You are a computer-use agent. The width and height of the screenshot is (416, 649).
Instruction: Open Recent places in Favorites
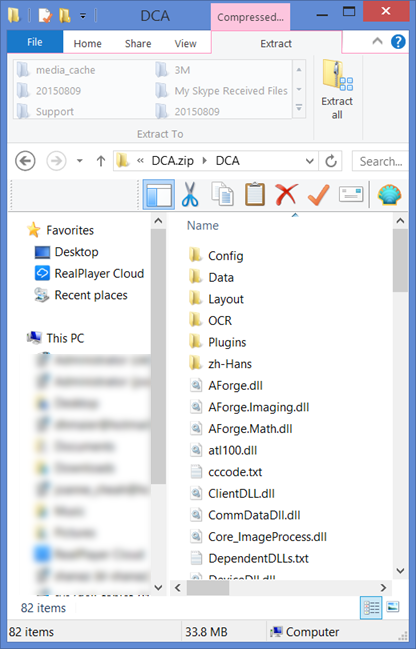81,295
